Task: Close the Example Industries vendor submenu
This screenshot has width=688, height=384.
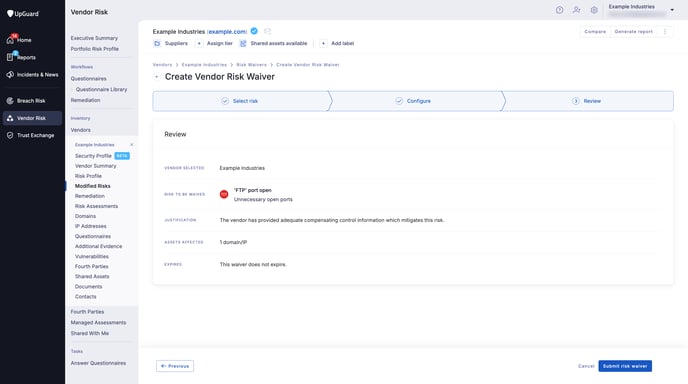Action: click(132, 145)
